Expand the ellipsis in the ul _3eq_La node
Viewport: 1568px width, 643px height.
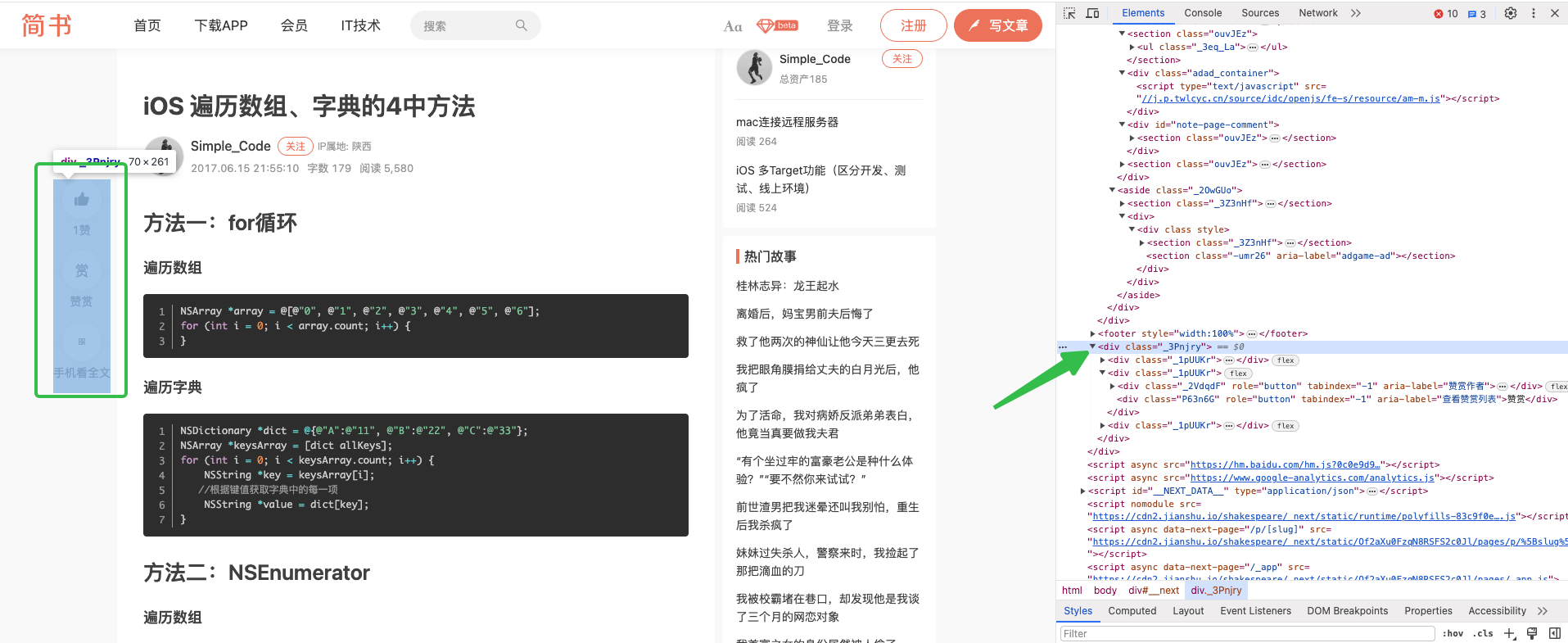(1252, 47)
